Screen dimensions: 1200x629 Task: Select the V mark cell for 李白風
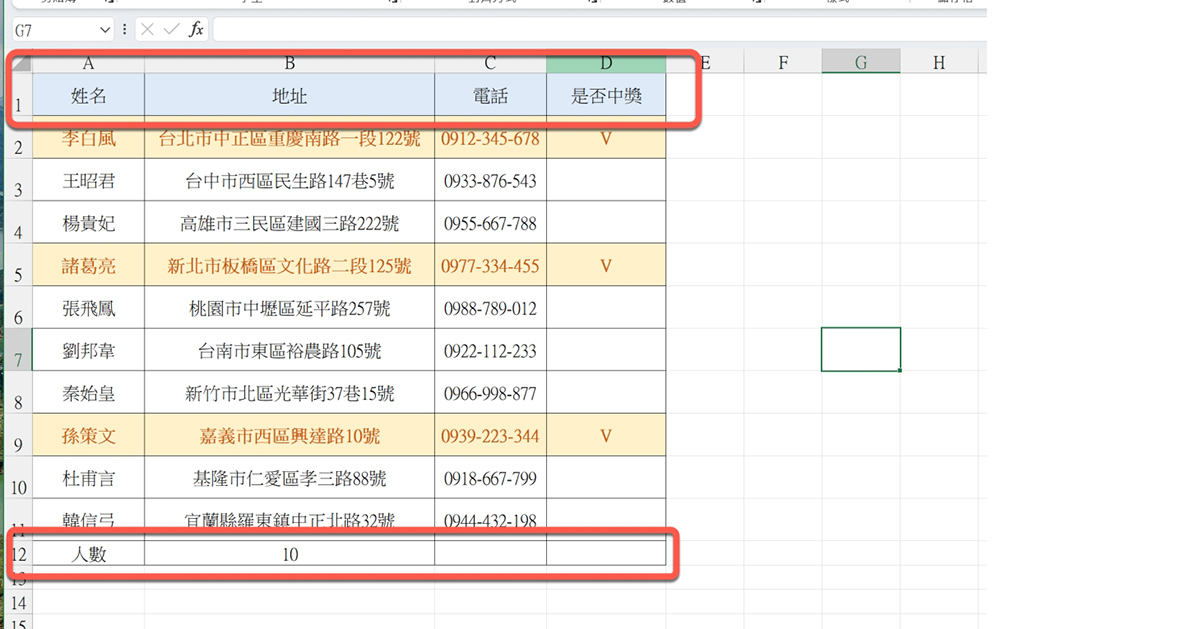tap(605, 139)
